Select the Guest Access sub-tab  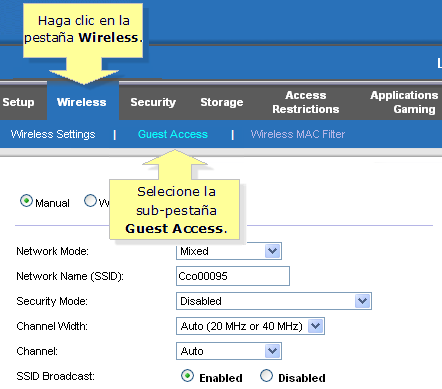[173, 134]
